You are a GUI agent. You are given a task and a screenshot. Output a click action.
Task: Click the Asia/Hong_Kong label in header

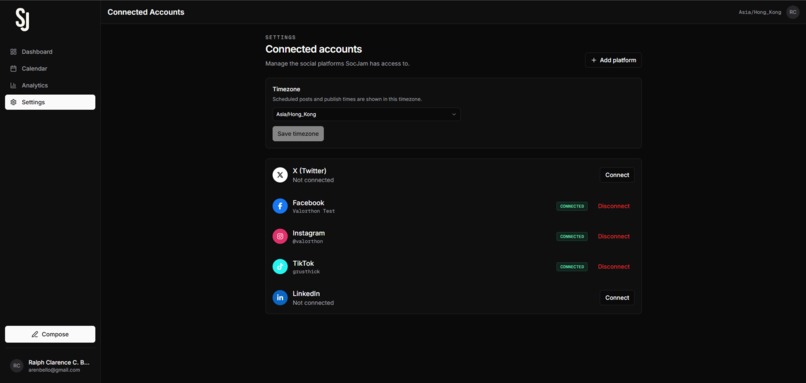(760, 12)
